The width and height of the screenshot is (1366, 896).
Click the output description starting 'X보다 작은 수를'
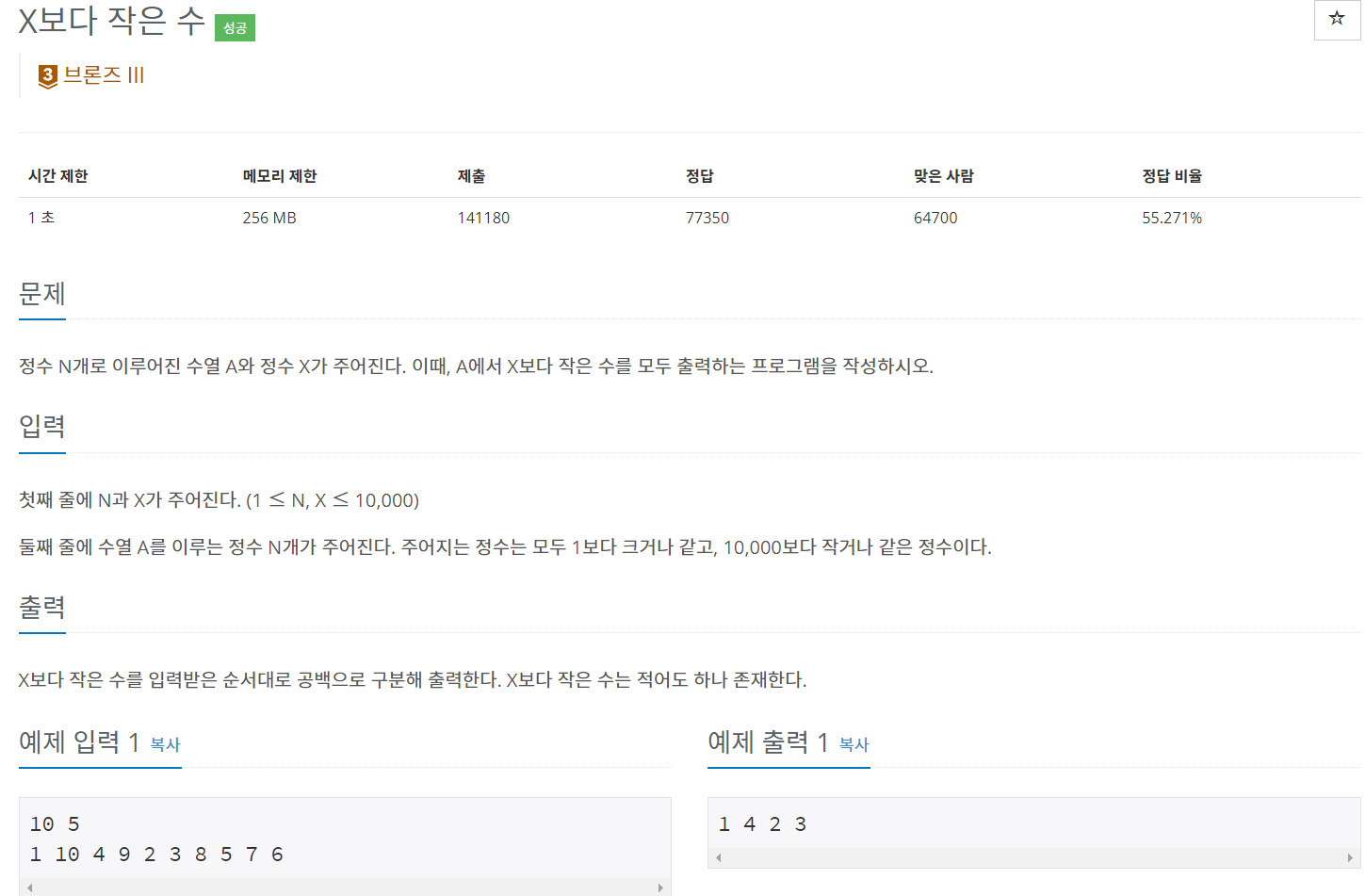pos(413,680)
